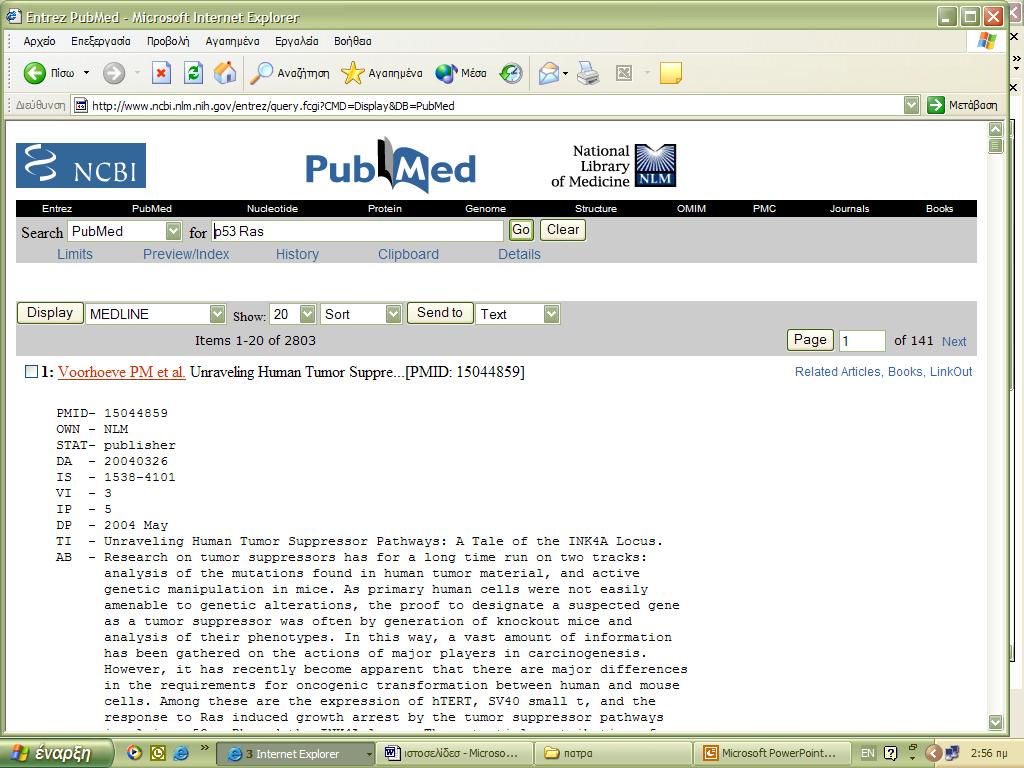
Task: Open the Αρχείο menu
Action: tap(39, 41)
